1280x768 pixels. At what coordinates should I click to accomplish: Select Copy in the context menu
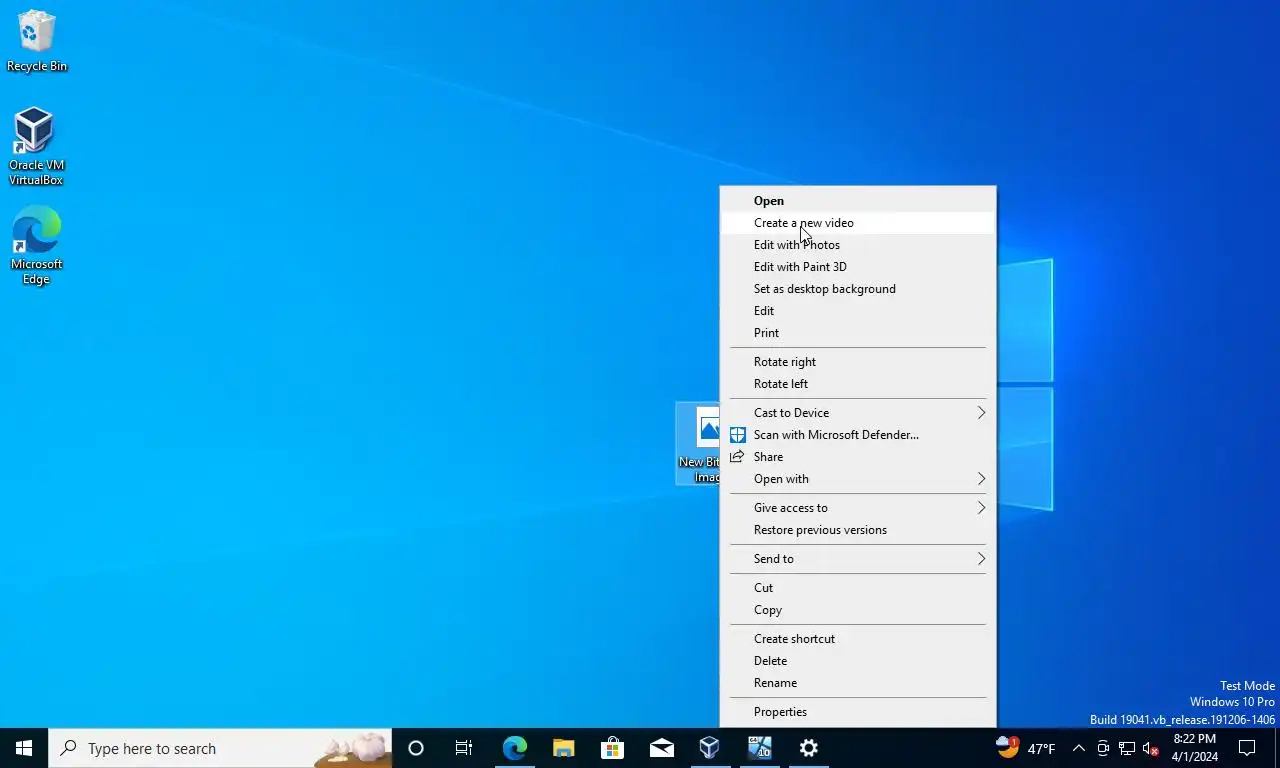coord(858,610)
